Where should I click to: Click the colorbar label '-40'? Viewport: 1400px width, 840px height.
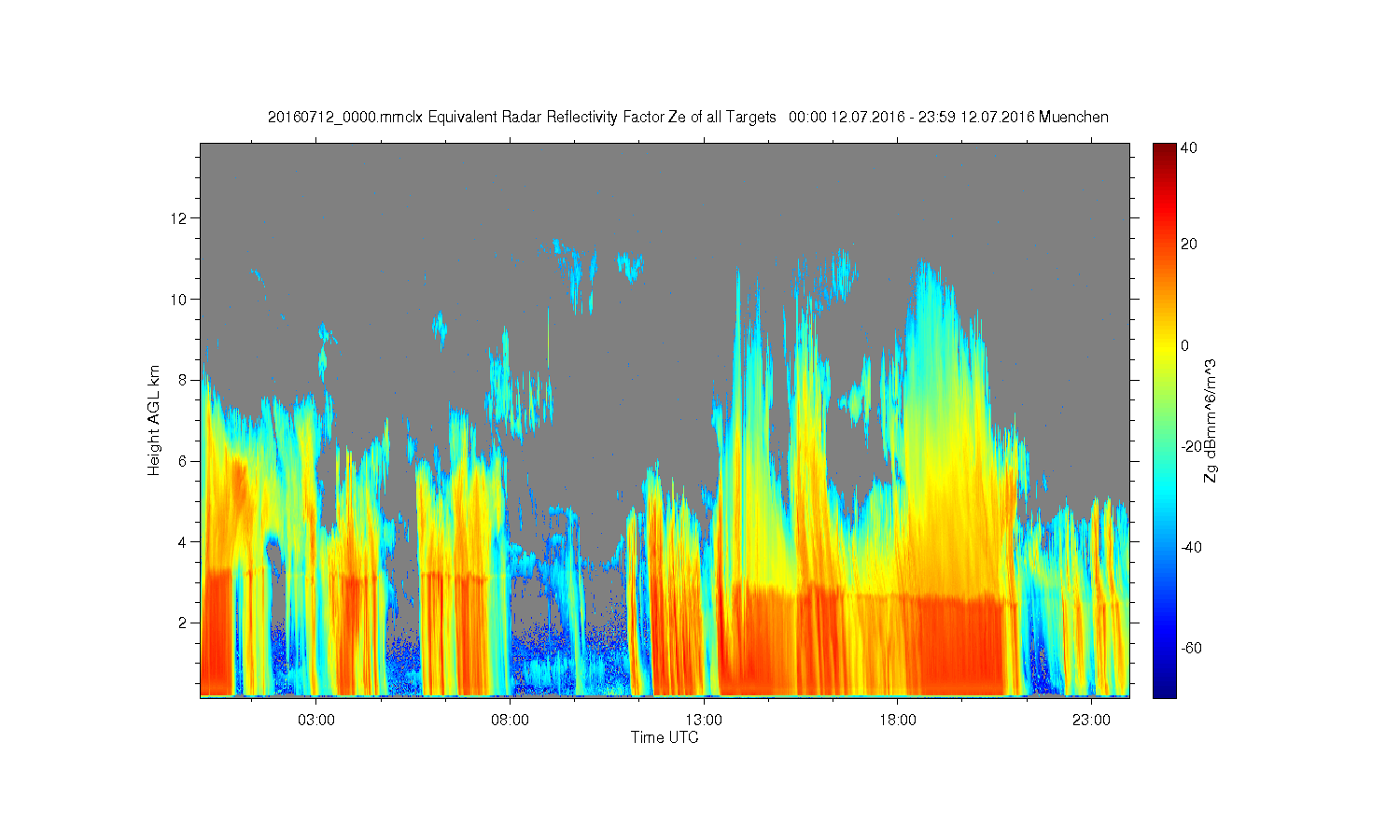point(1191,547)
